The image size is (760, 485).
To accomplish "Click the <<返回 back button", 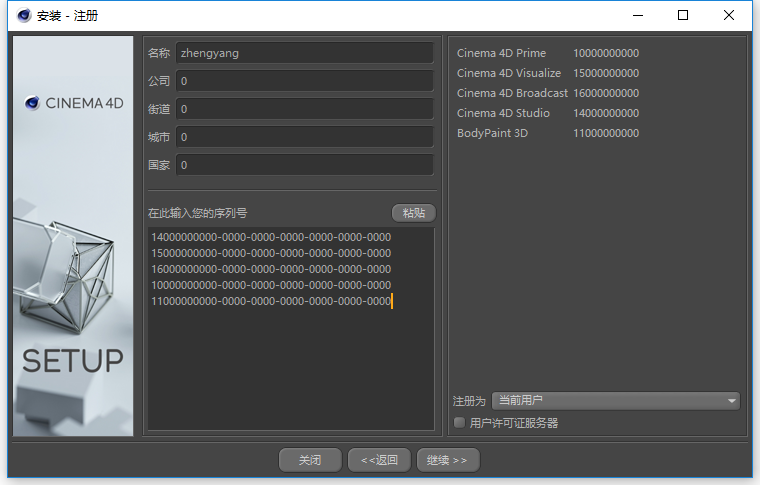I will point(380,460).
